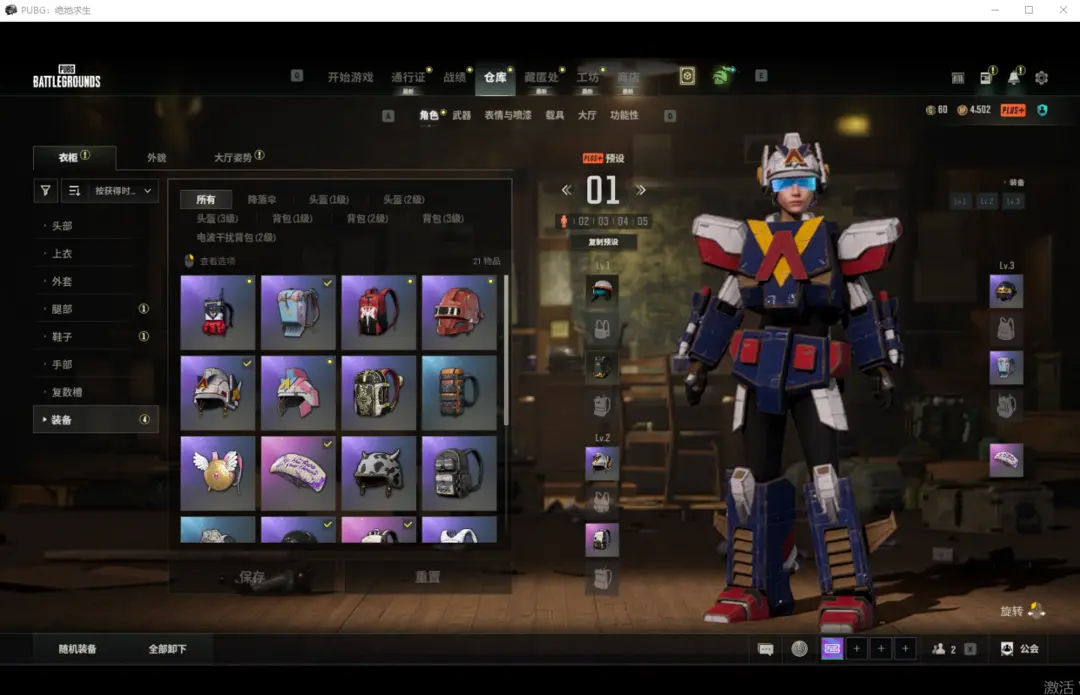Viewport: 1080px width, 695px height.
Task: Open the leftmost top-right panel icon beside news
Action: [958, 78]
